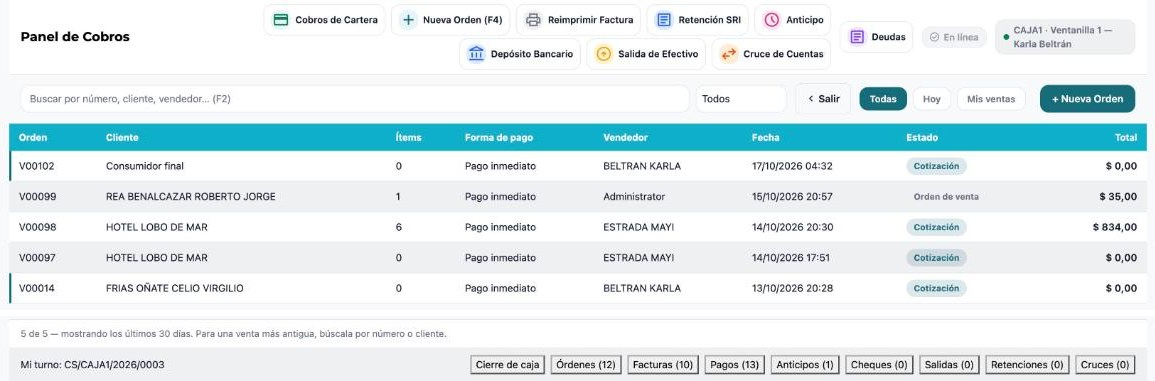The height and width of the screenshot is (381, 1155).
Task: Click the document icon for Retención SRI
Action: [664, 20]
